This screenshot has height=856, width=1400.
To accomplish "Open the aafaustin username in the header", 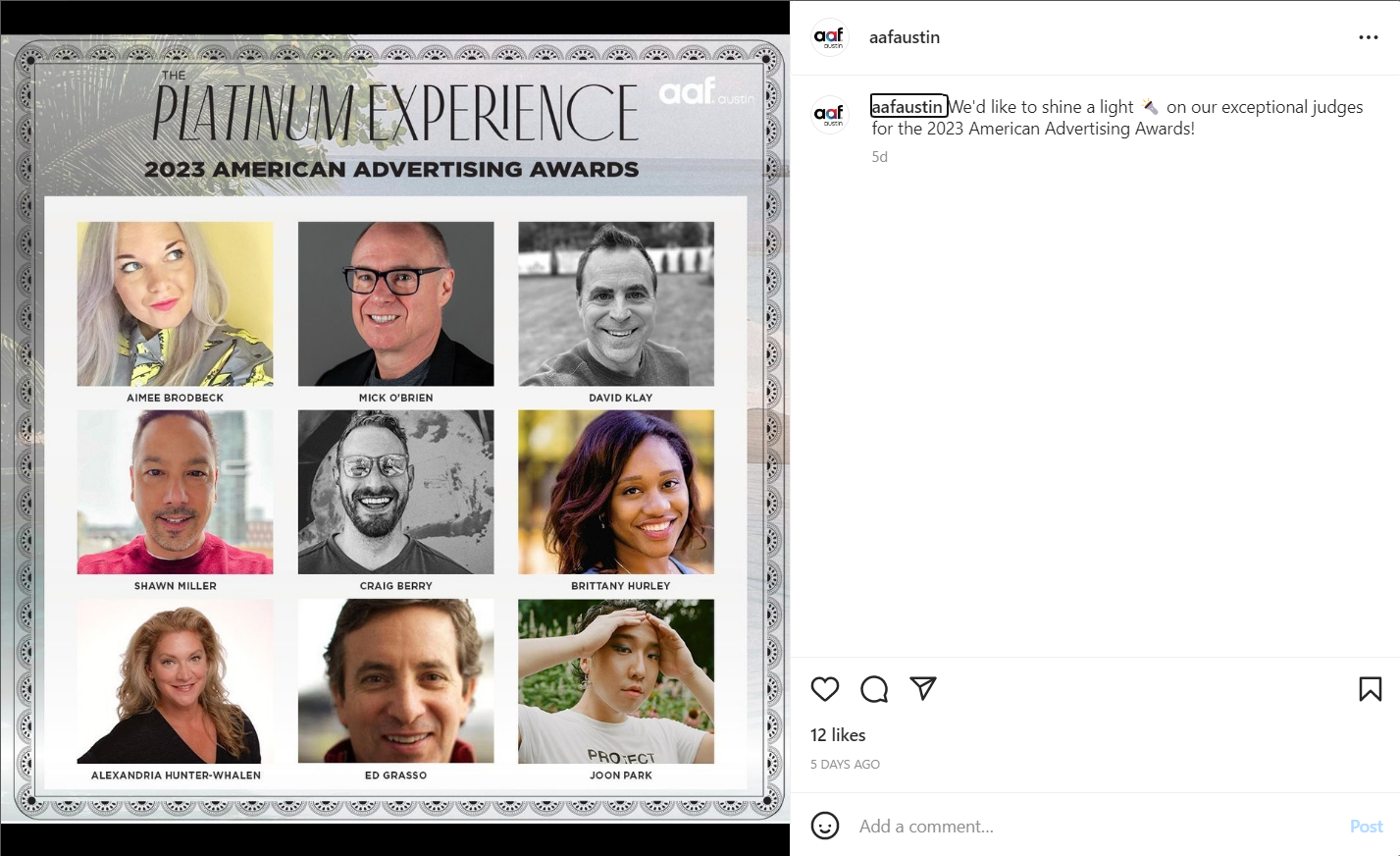I will click(x=905, y=37).
